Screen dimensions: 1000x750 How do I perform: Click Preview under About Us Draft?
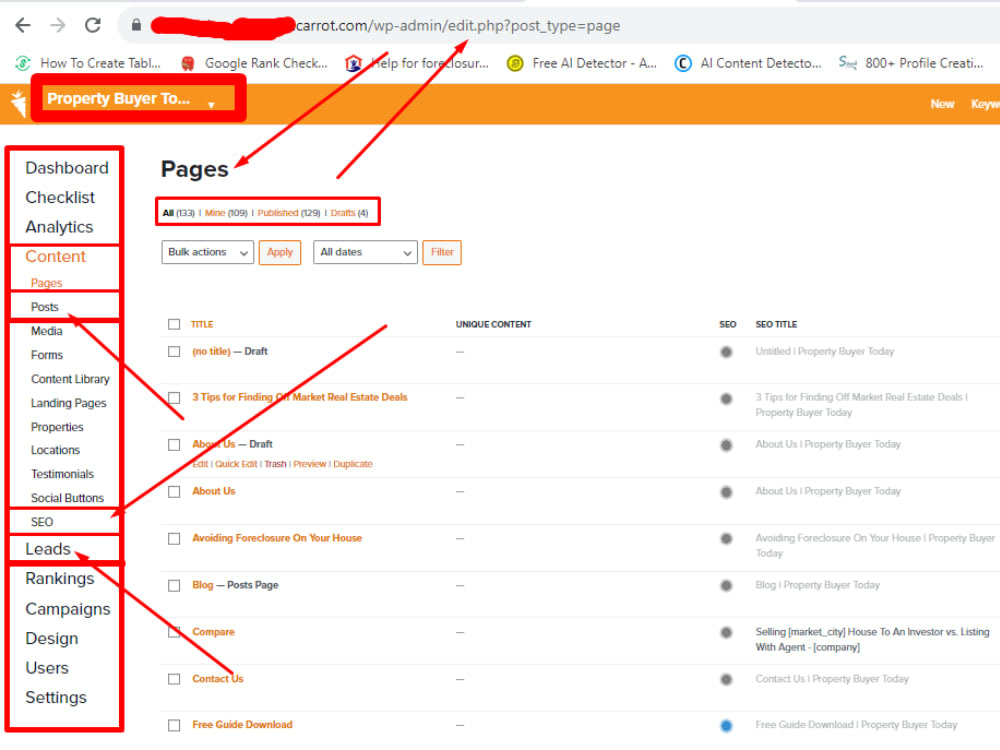310,464
